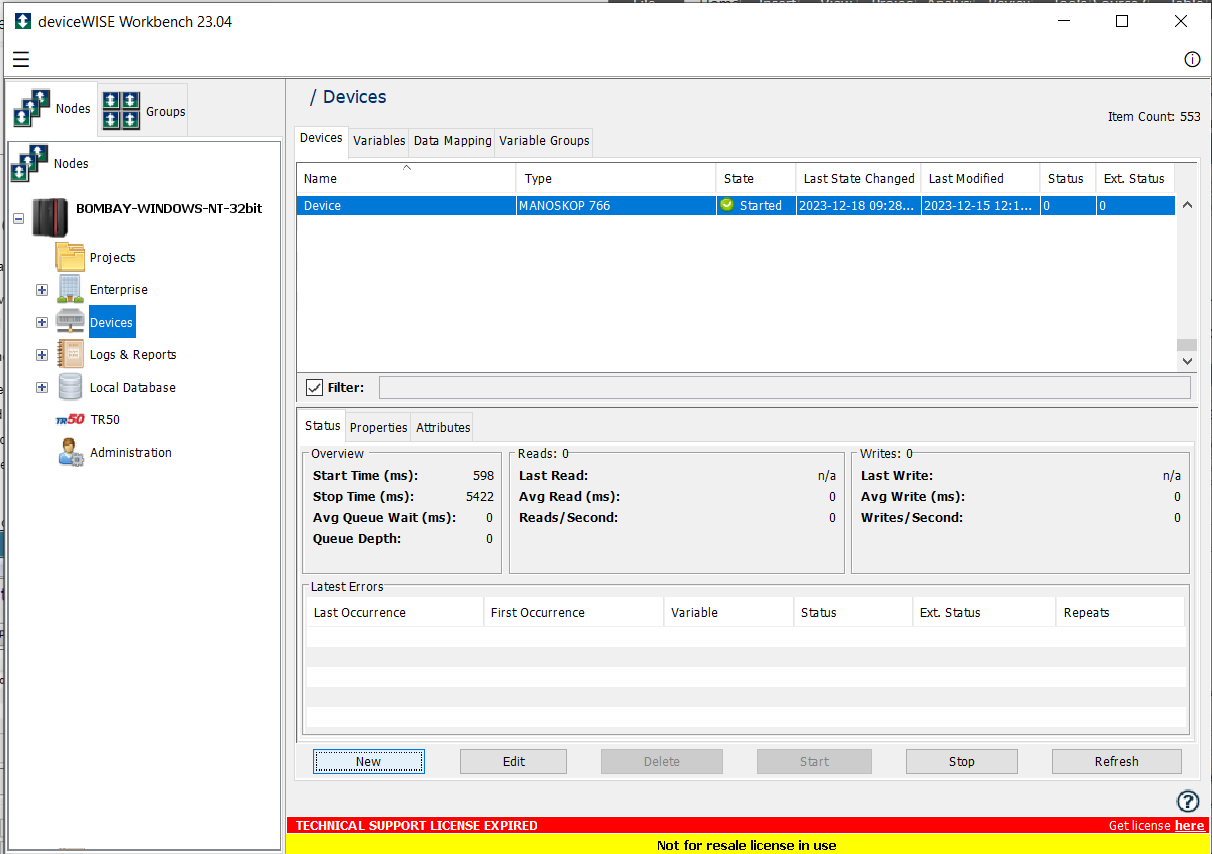Expand the Logs & Reports node
Screen dimensions: 1212x854
point(41,354)
